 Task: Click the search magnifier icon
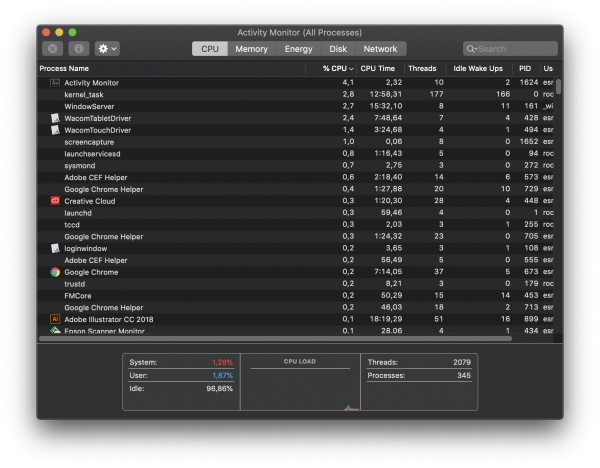pyautogui.click(x=471, y=49)
